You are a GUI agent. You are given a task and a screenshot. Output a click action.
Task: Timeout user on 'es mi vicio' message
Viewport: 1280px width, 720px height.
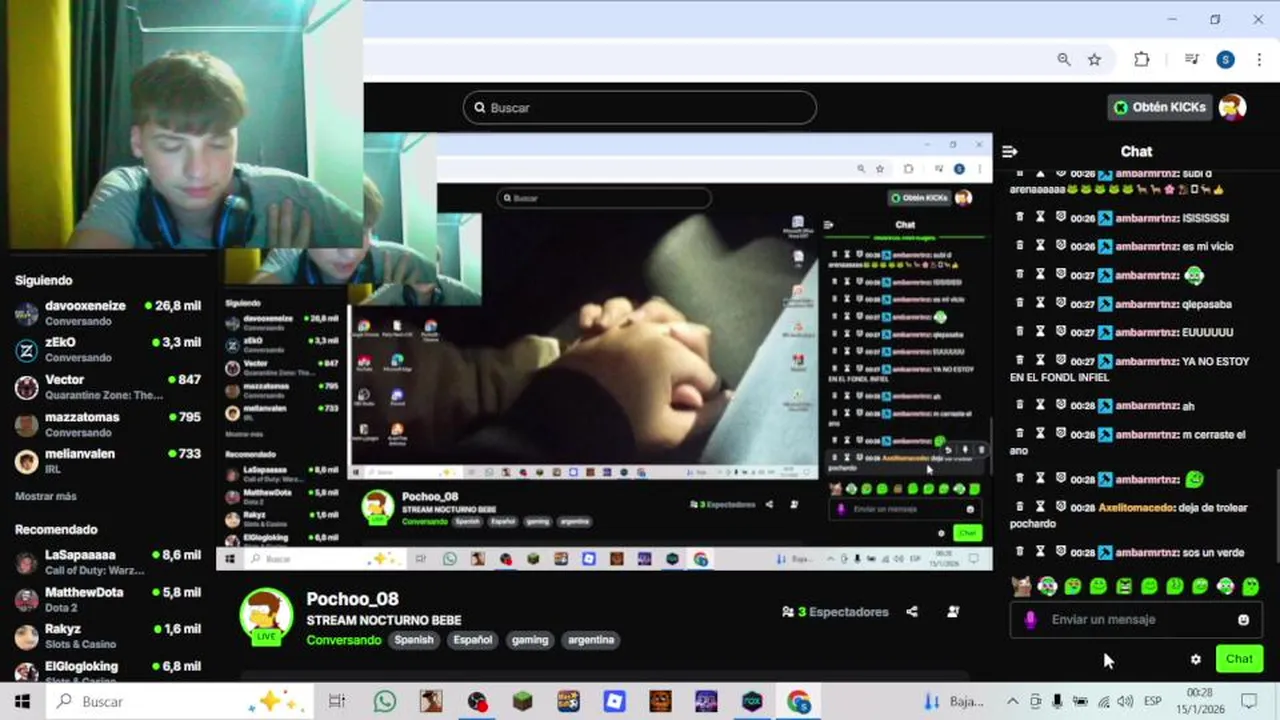pyautogui.click(x=1040, y=245)
